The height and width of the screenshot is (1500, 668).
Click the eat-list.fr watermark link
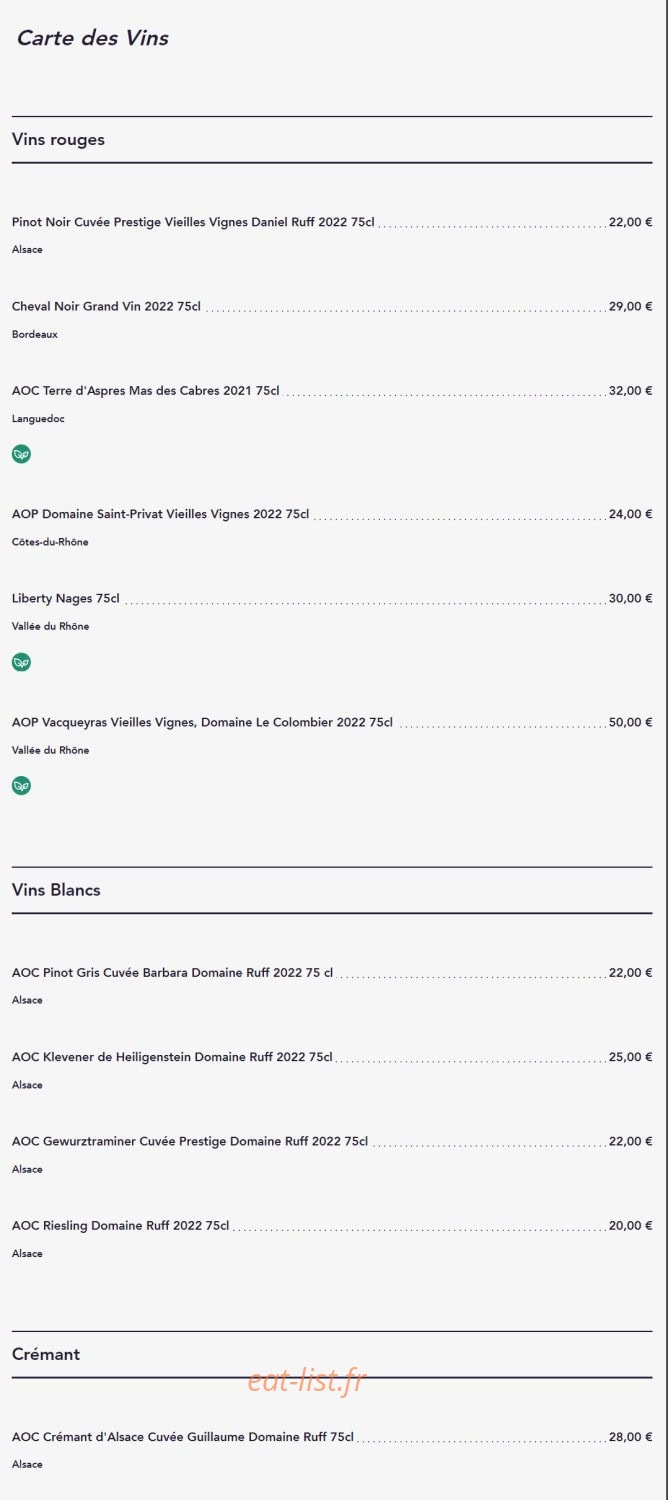coord(307,1381)
